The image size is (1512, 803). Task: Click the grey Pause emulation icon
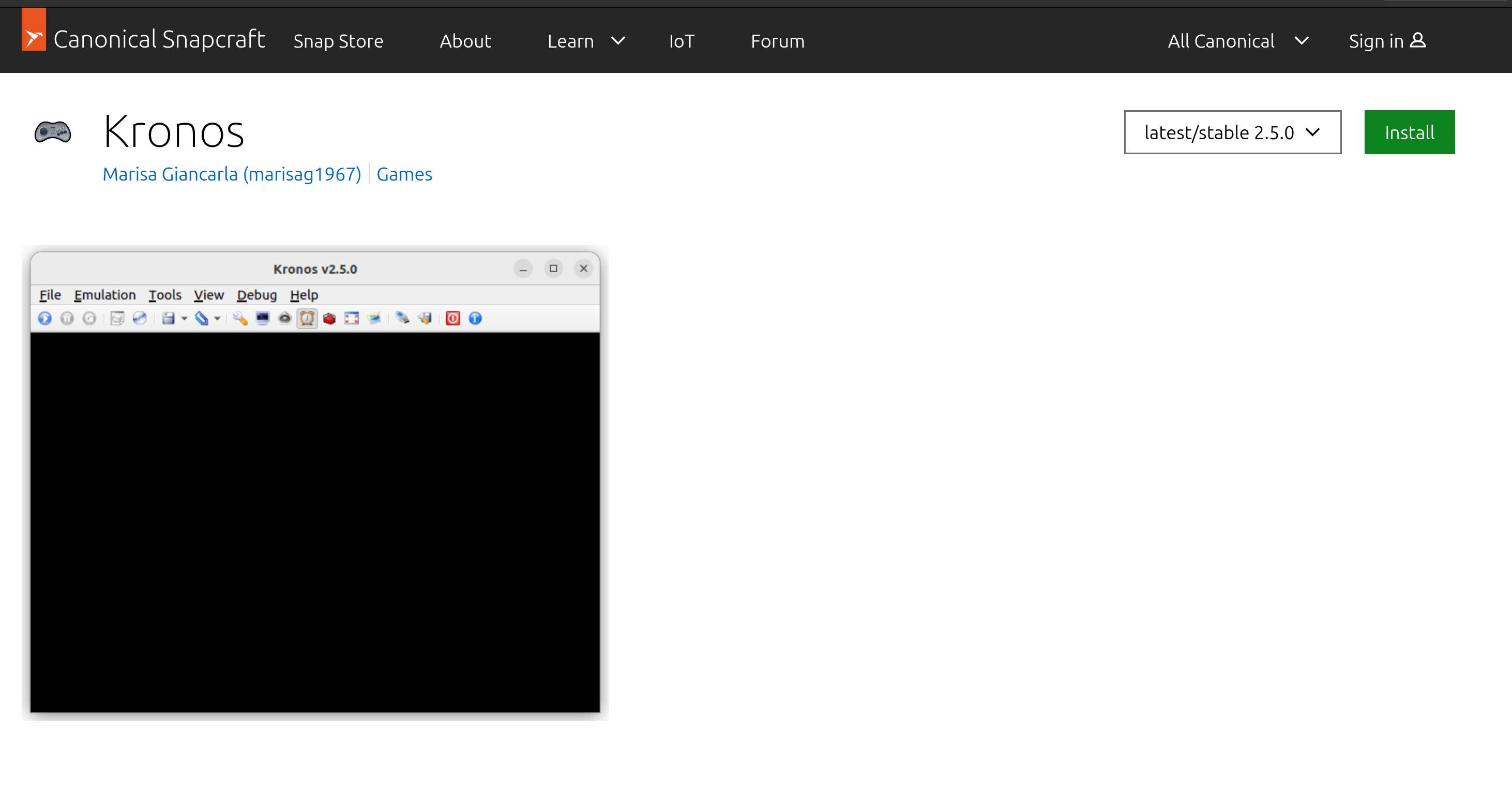(67, 318)
